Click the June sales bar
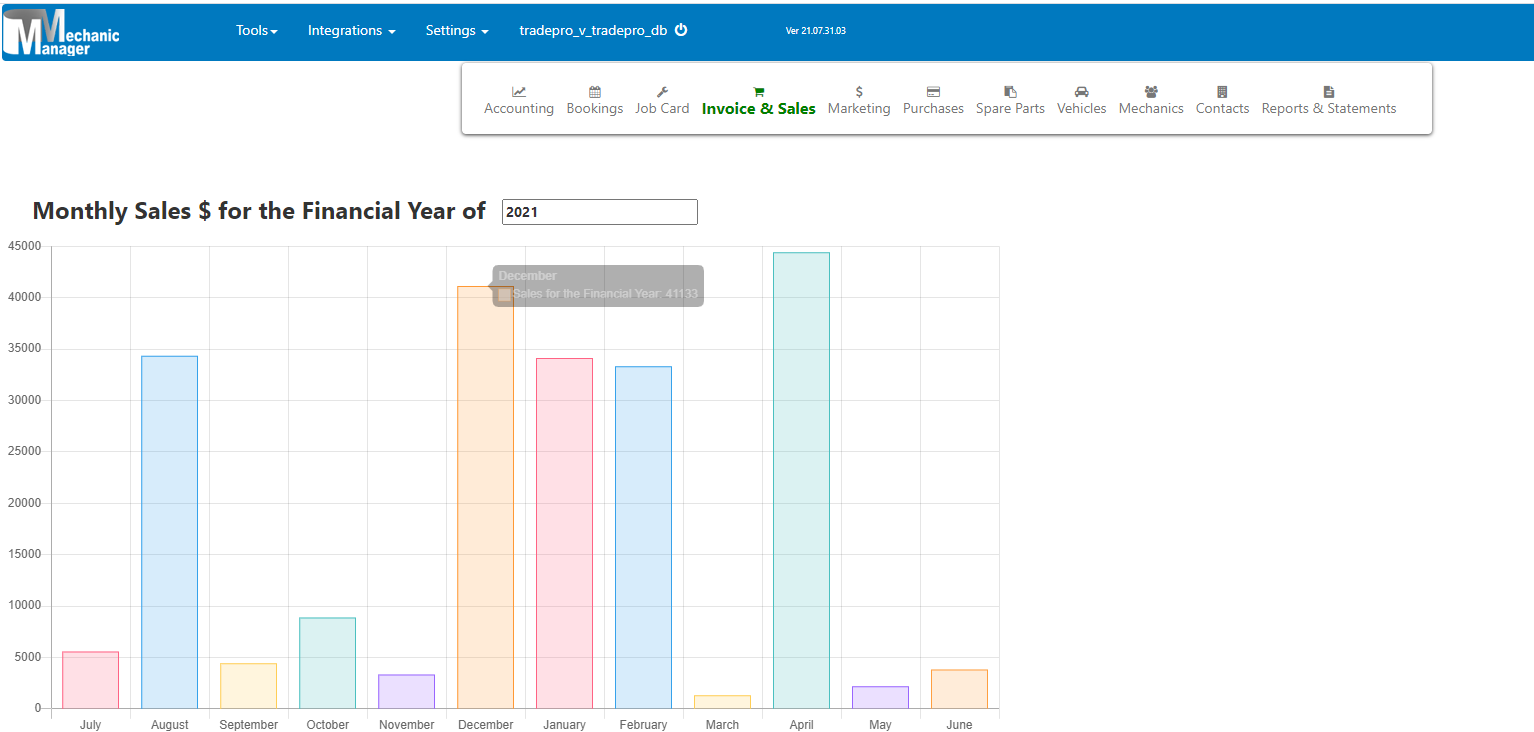Screen dimensions: 1534x732 click(959, 689)
